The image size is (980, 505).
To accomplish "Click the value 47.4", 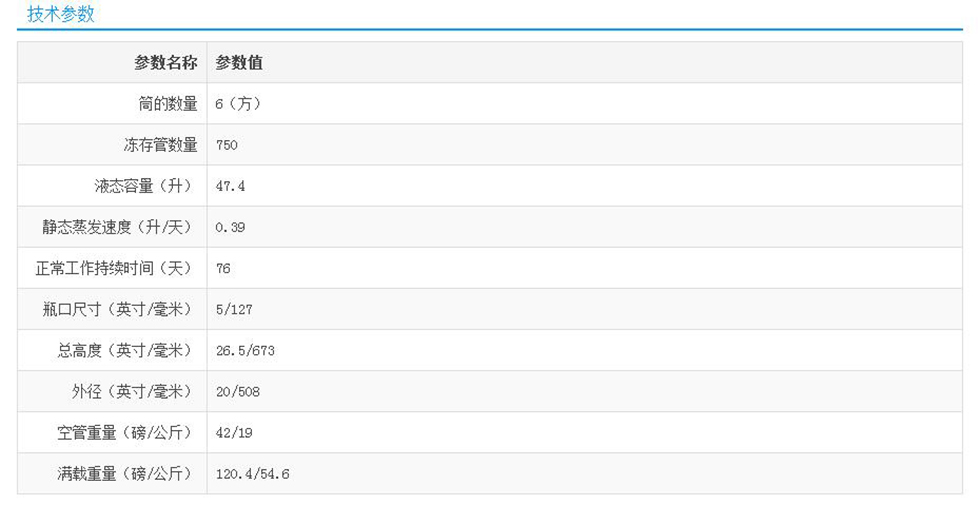I will [x=230, y=186].
